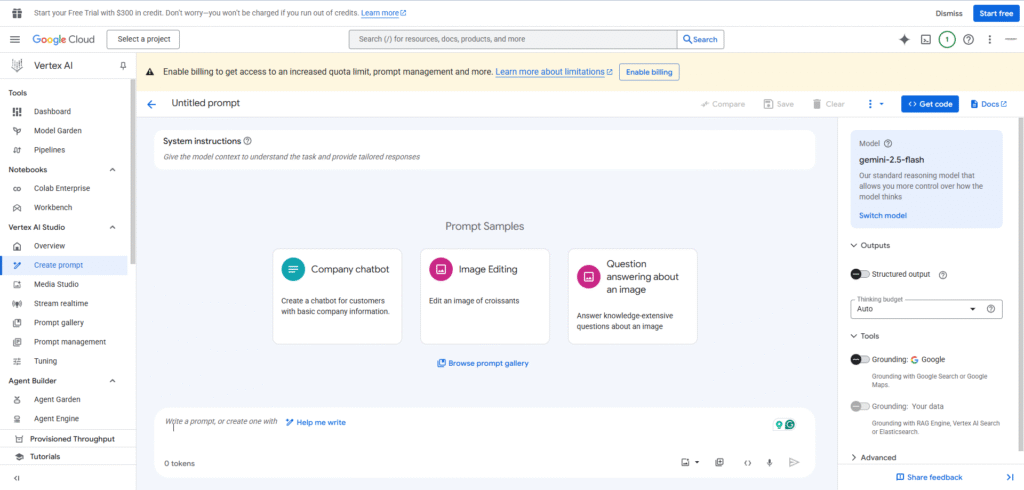Click the green lightbulb extension icon
Viewport: 1024px width, 490px height.
coord(778,425)
